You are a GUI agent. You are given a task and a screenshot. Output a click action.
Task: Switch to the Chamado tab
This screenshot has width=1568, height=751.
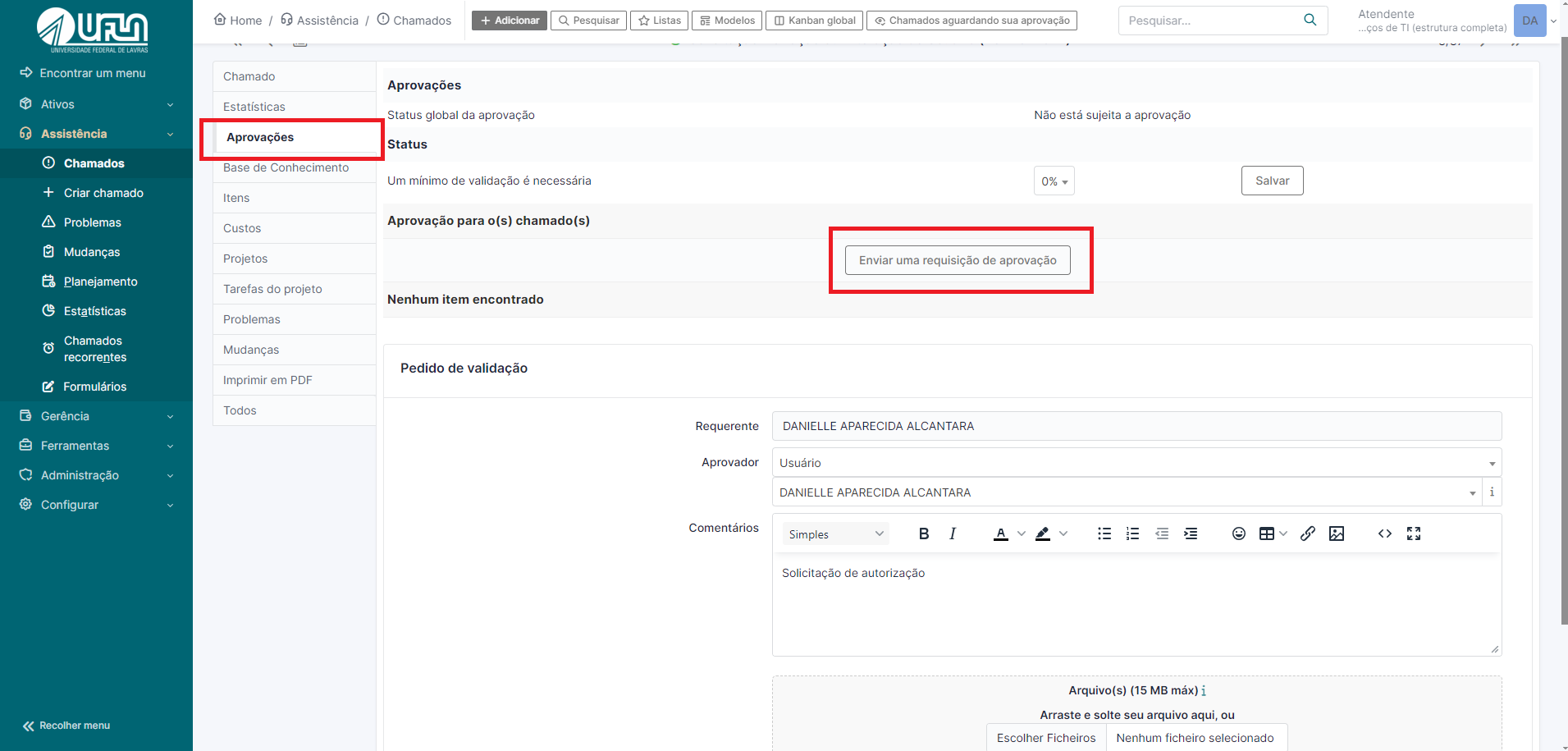295,76
